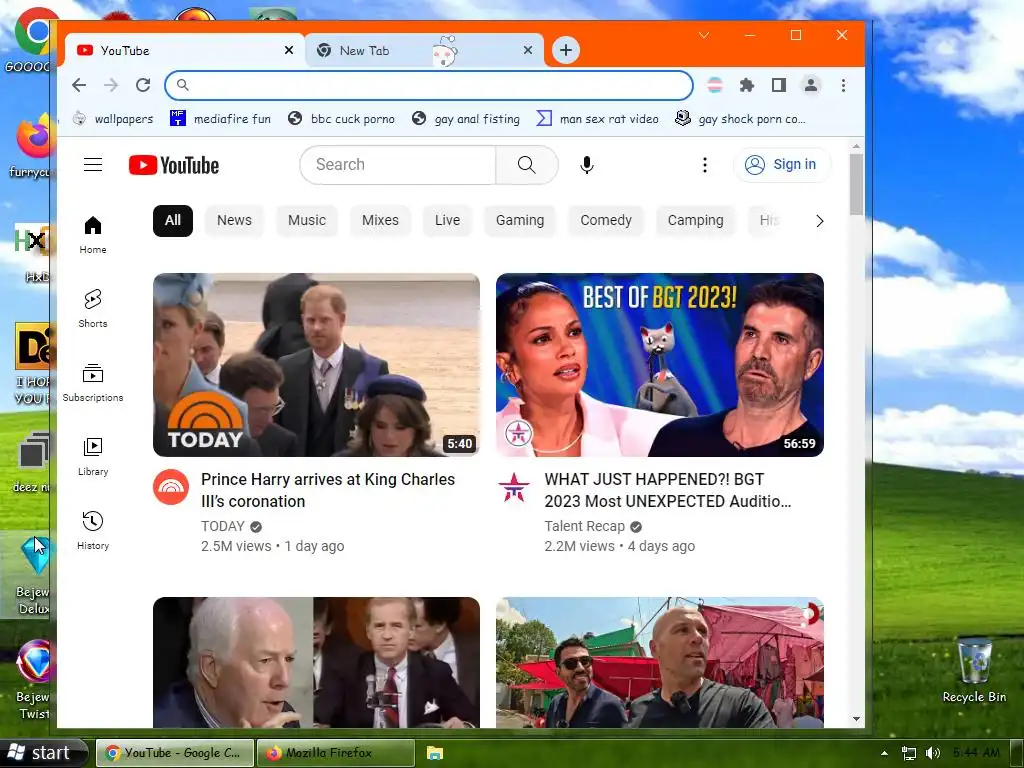
Task: Open Shorts in the sidebar
Action: tap(93, 309)
